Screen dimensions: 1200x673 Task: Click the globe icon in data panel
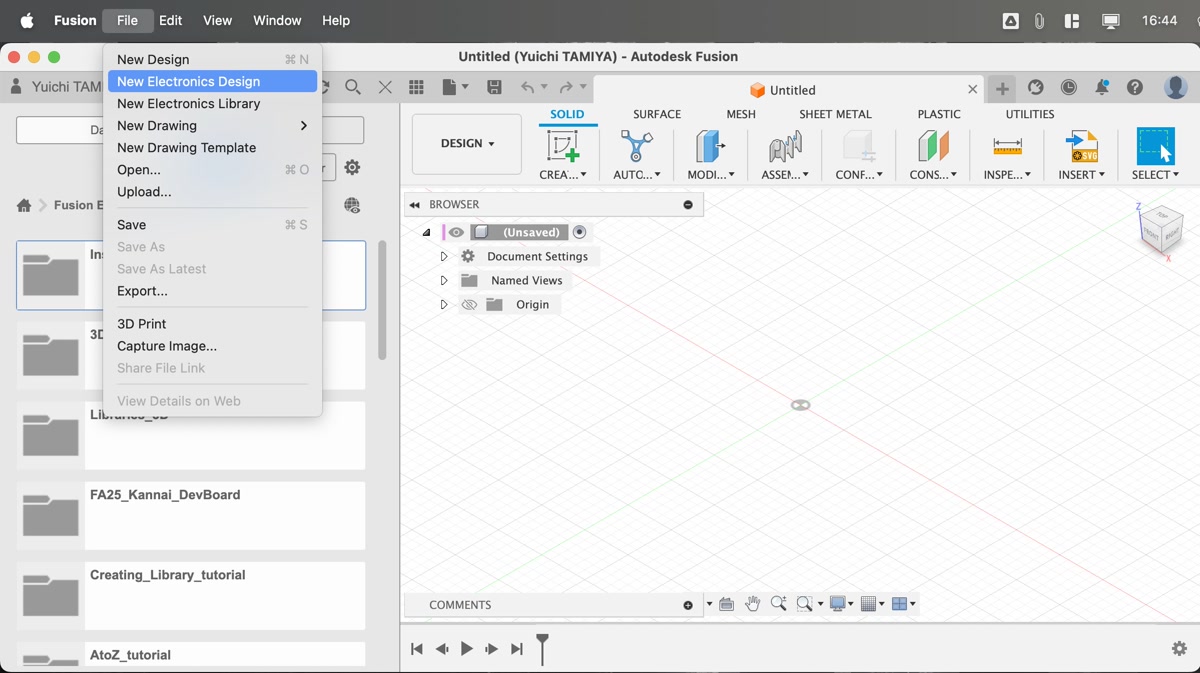coord(352,205)
